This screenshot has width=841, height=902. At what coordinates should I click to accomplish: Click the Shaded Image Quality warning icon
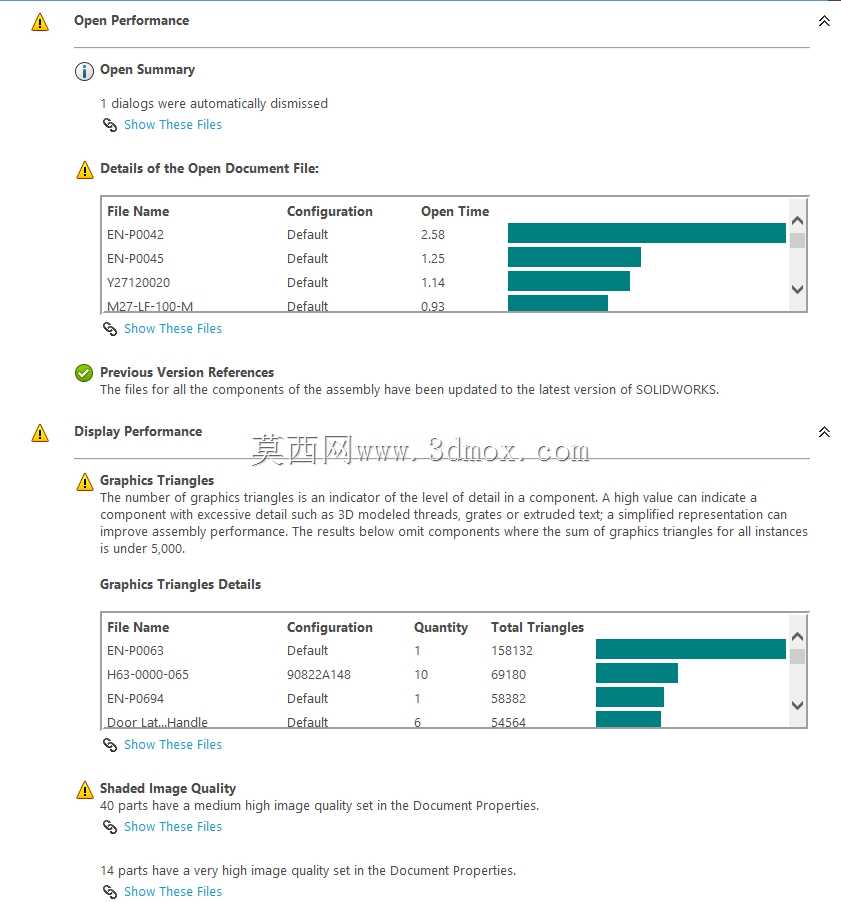[85, 789]
